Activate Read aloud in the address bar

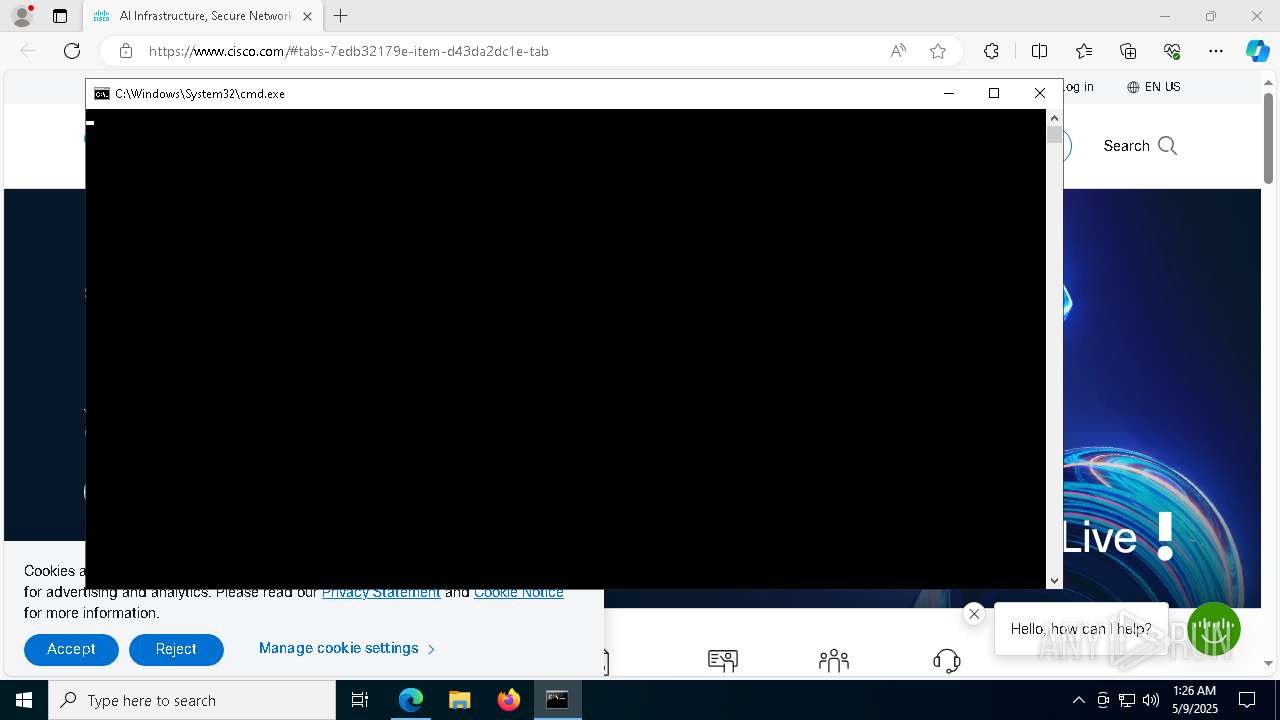click(898, 51)
